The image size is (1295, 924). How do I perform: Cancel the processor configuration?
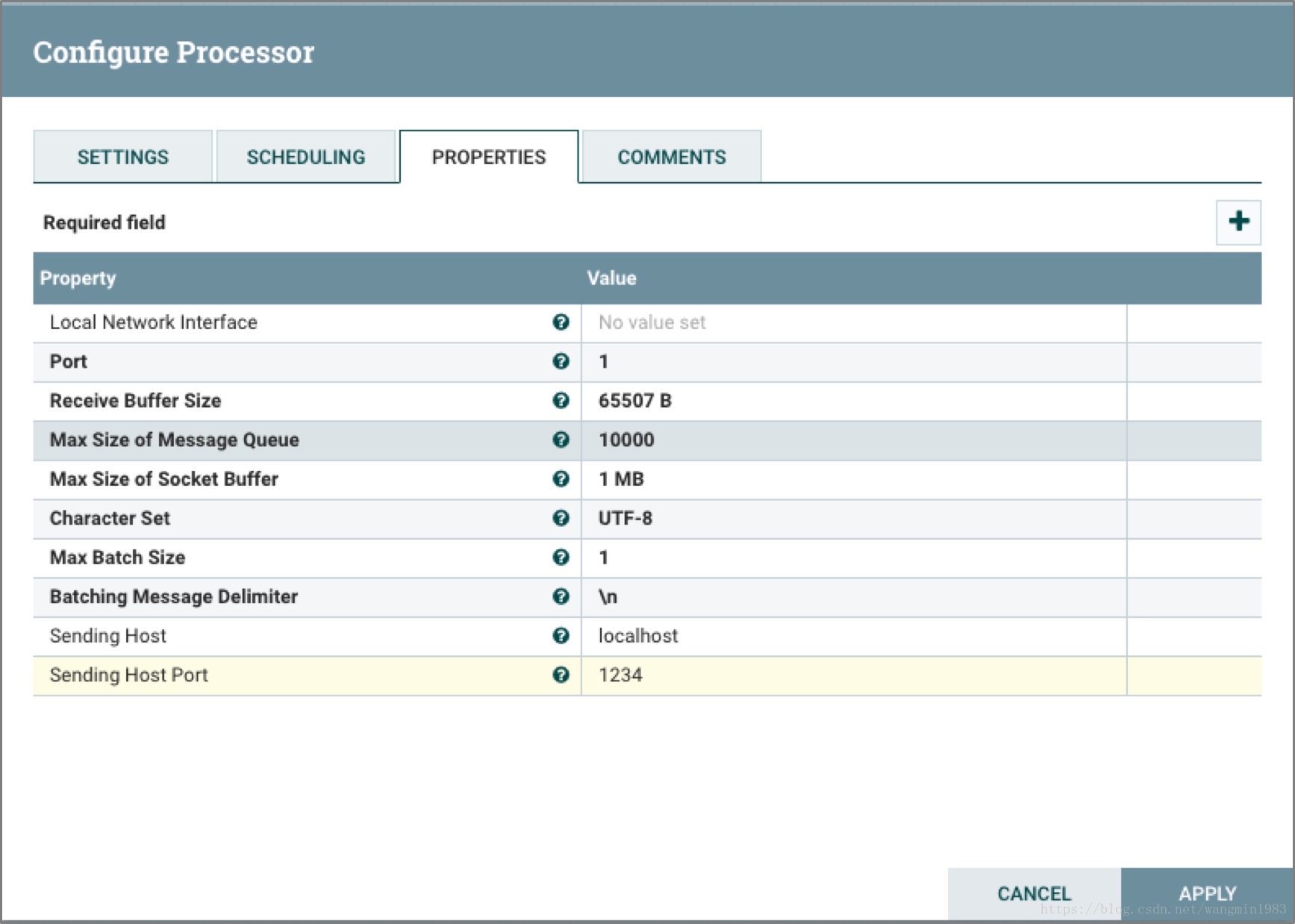[1035, 893]
